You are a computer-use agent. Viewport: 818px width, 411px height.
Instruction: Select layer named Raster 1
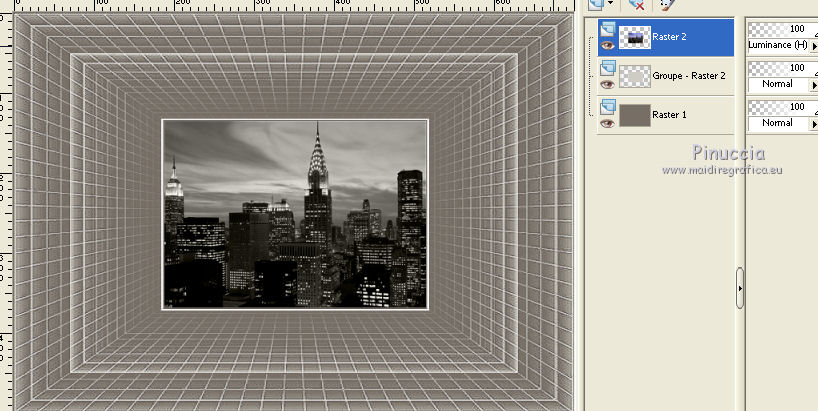(669, 115)
